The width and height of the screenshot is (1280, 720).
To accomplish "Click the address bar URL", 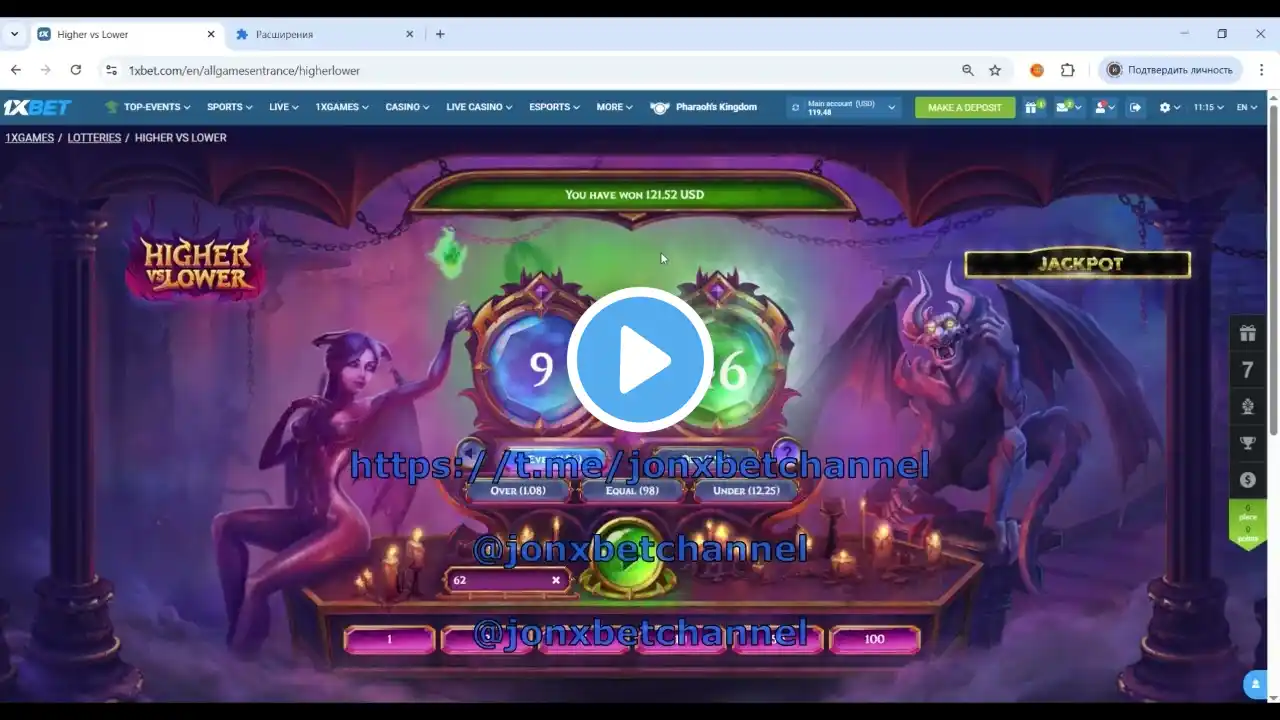I will [244, 70].
